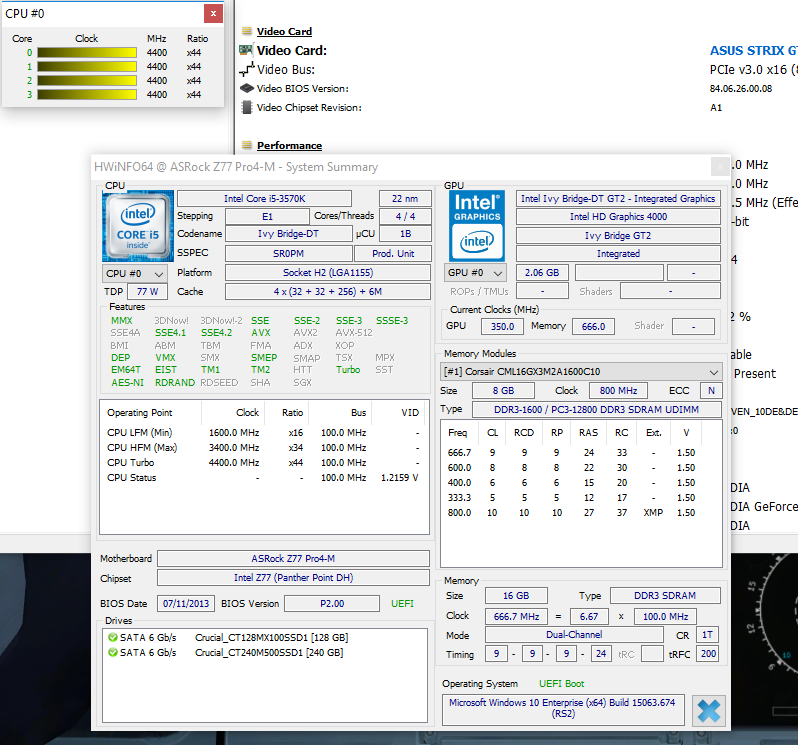The image size is (798, 745).
Task: Click the Stepping E1 field
Action: pyautogui.click(x=267, y=217)
